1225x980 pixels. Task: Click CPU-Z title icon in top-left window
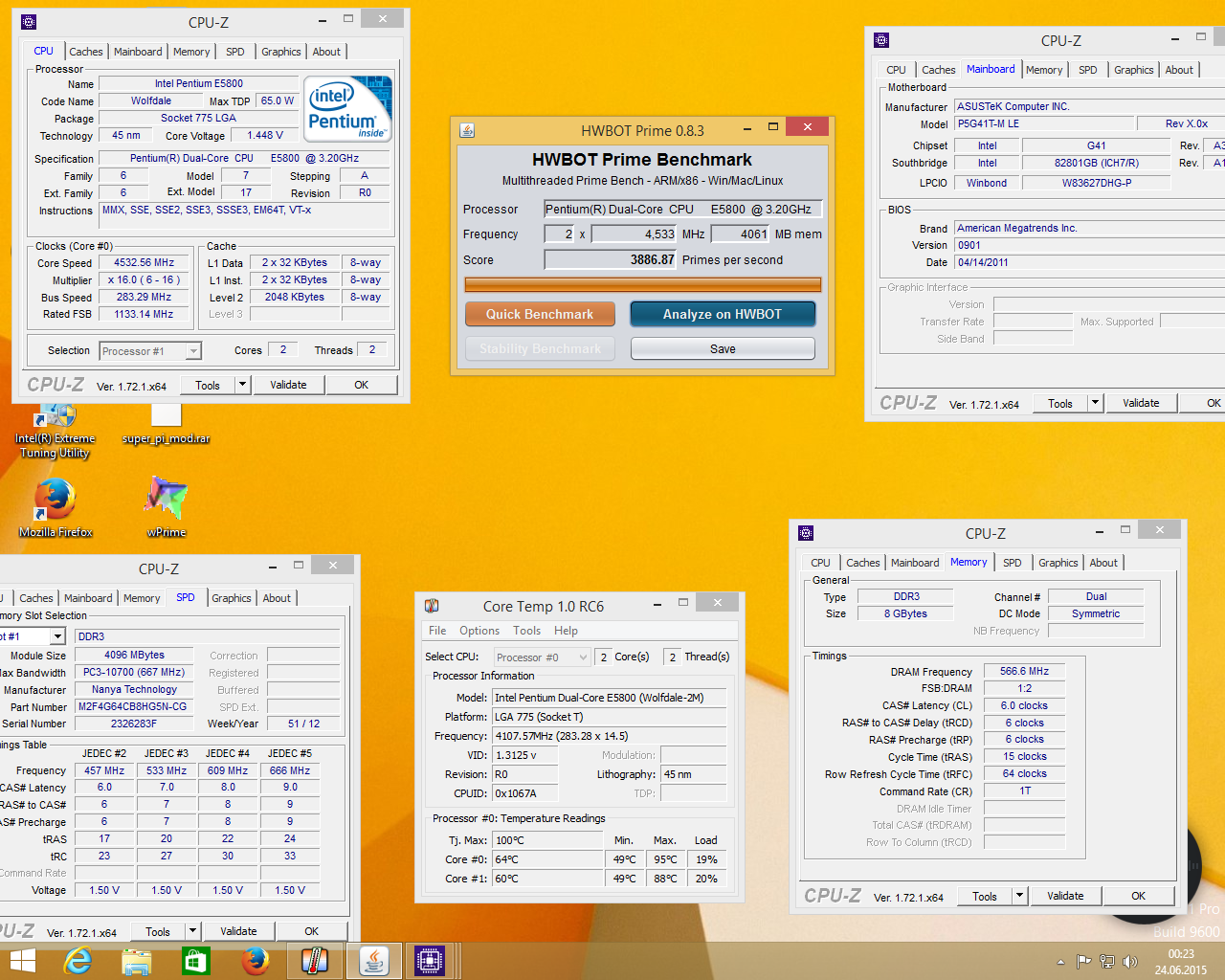coord(29,22)
